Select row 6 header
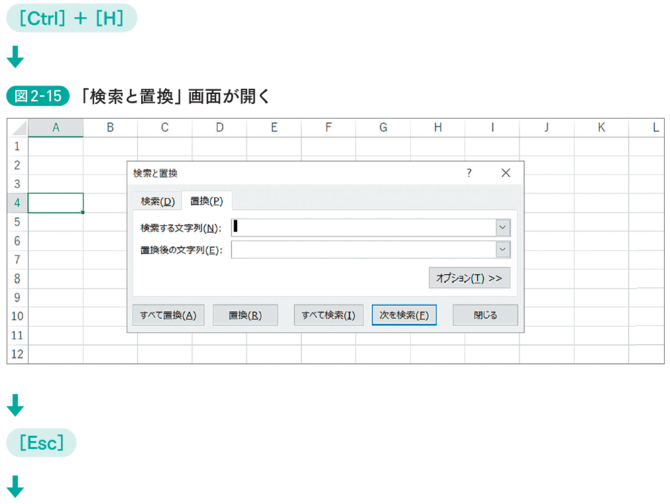This screenshot has width=670, height=504. tap(18, 241)
